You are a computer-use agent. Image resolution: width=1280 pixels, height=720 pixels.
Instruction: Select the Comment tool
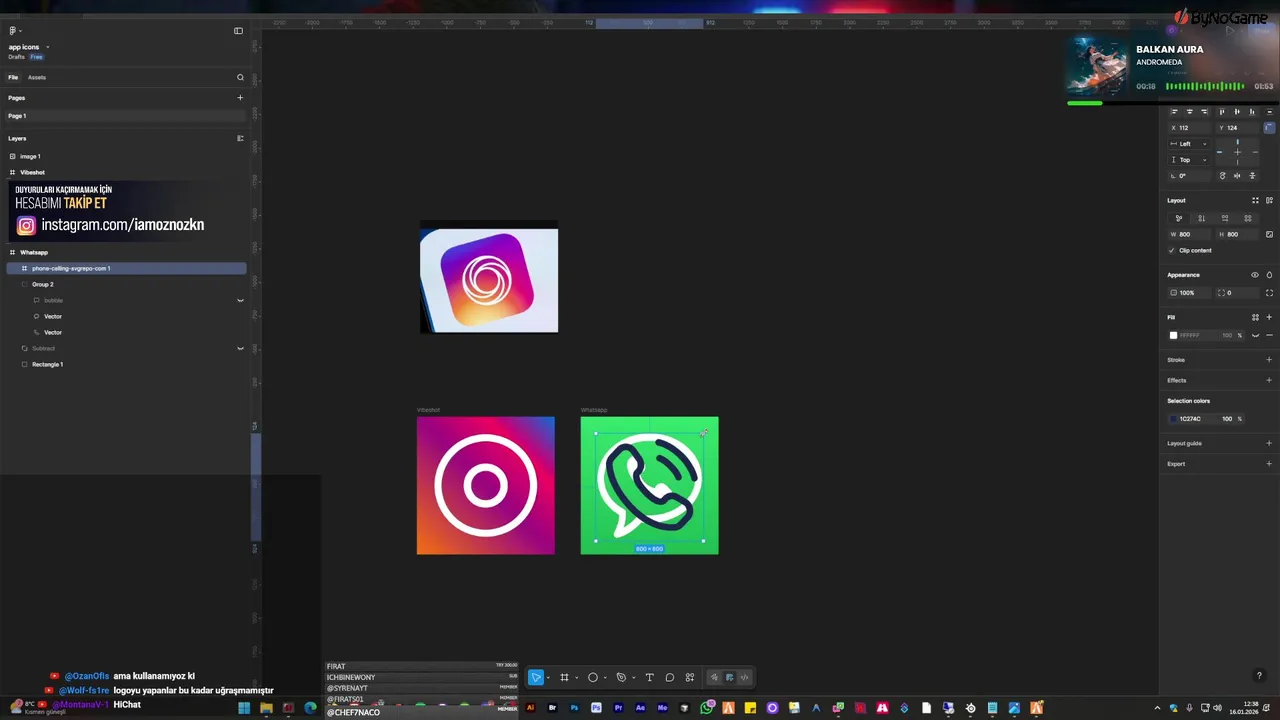click(669, 677)
